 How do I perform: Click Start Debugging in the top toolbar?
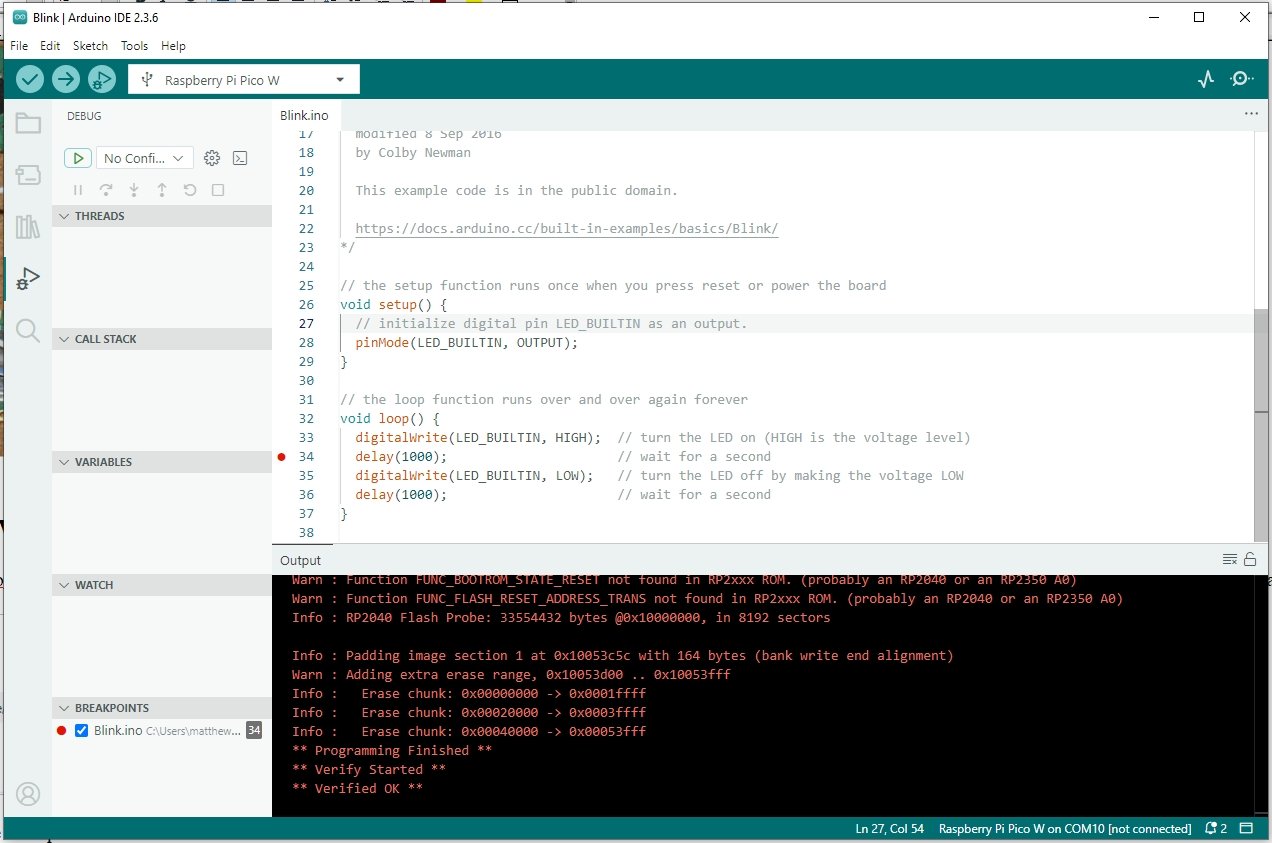(x=101, y=79)
